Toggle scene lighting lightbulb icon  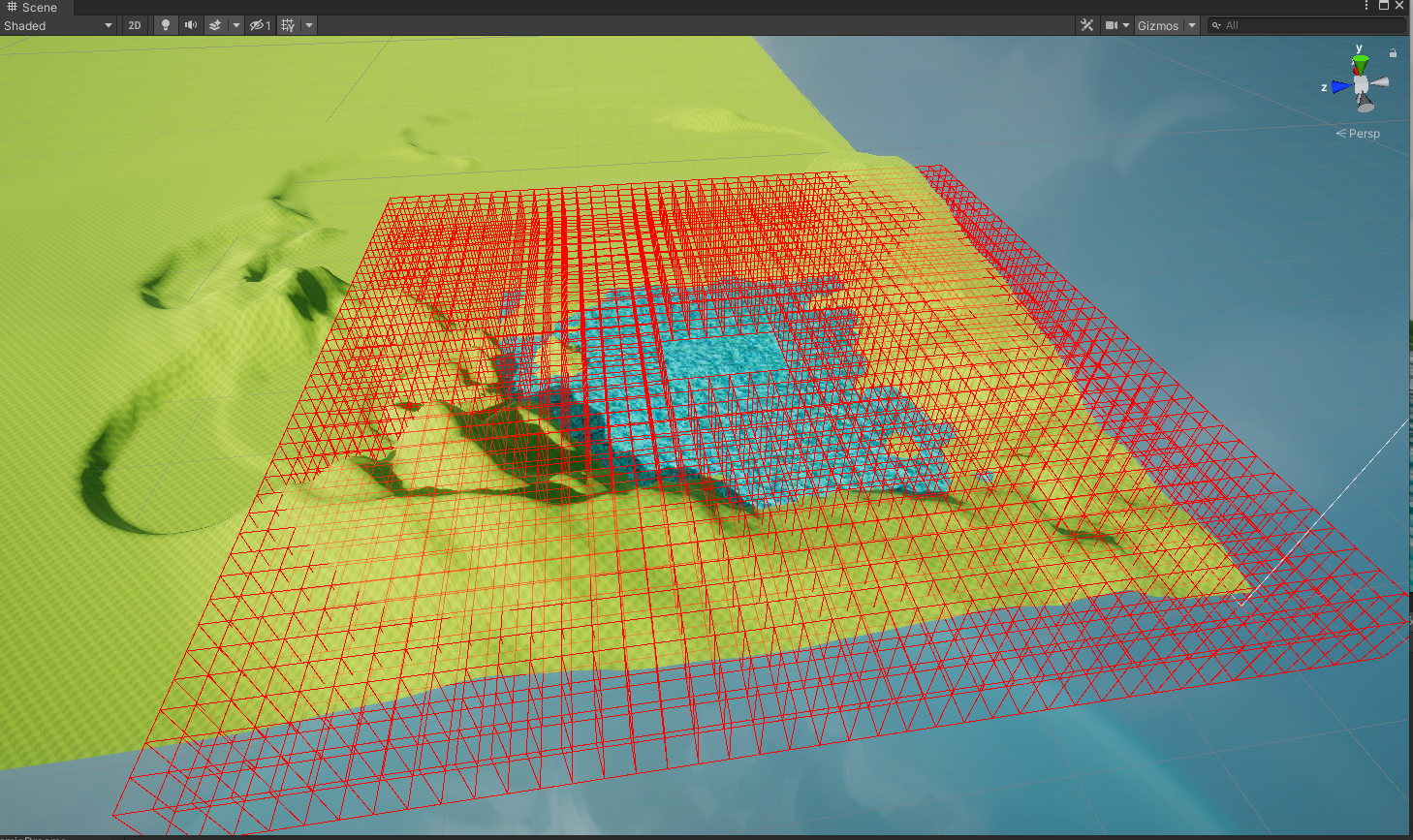point(166,25)
